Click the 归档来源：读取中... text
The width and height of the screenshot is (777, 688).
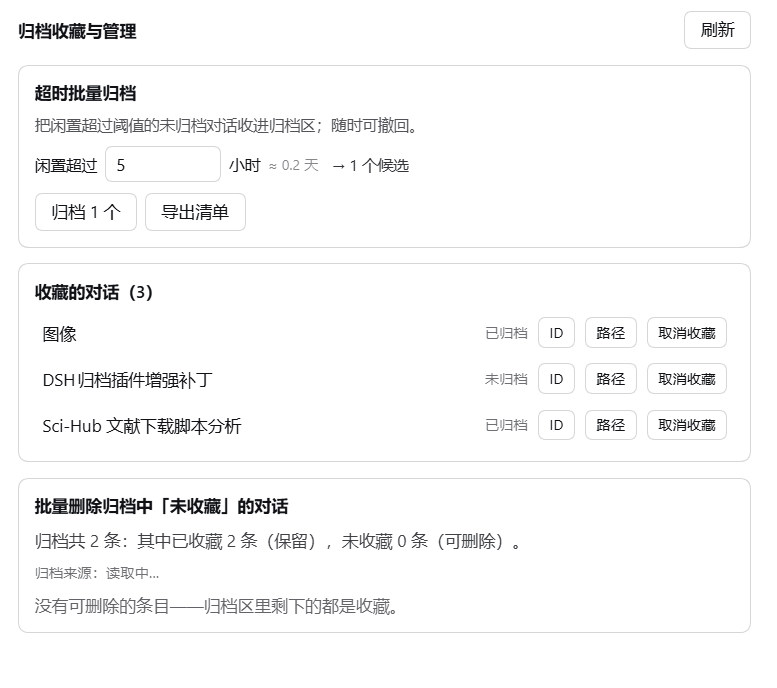97,573
